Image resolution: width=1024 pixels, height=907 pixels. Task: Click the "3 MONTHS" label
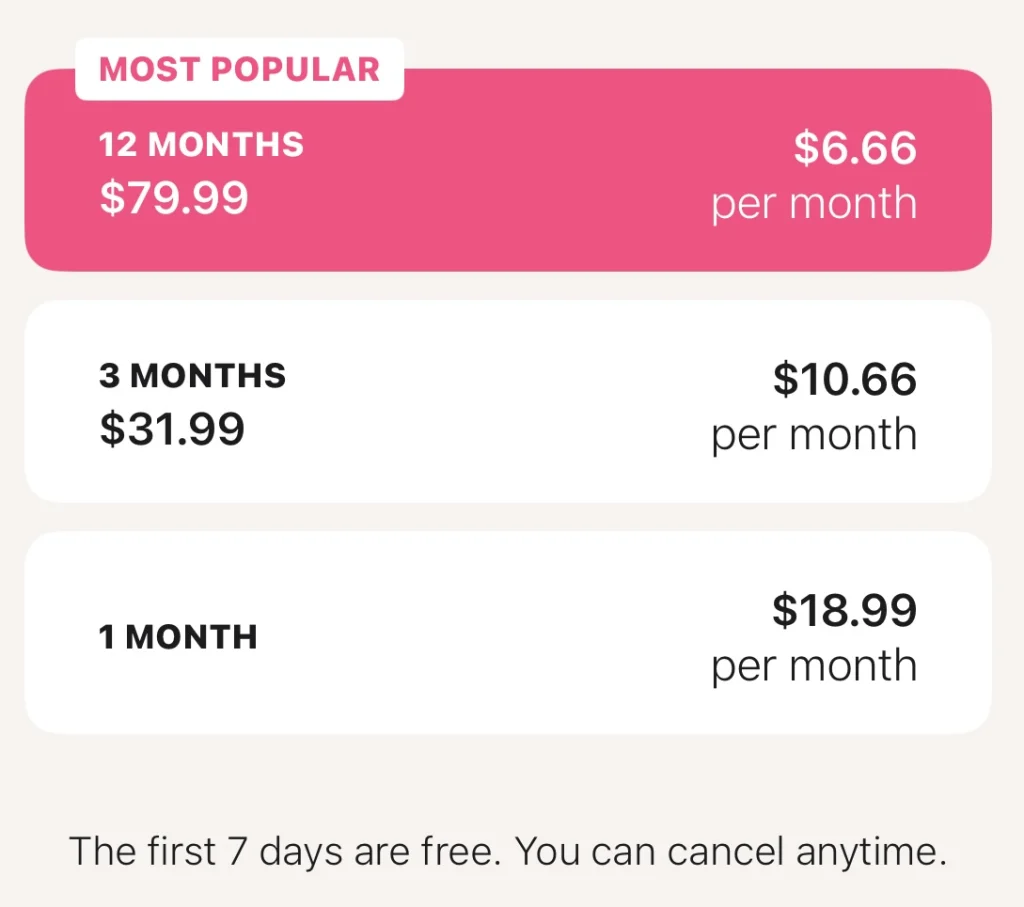(x=192, y=376)
